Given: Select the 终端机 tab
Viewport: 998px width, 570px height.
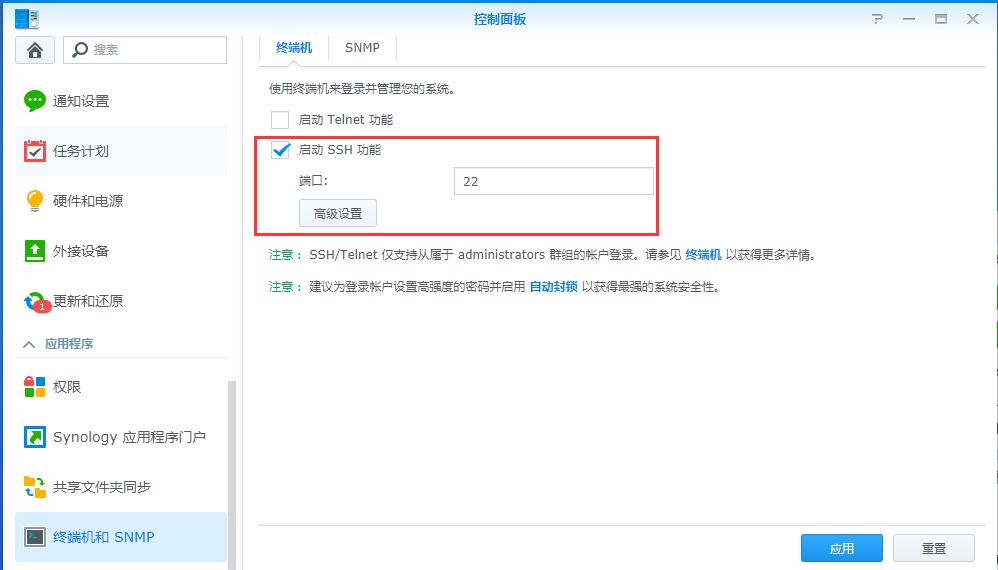Looking at the screenshot, I should pos(294,48).
